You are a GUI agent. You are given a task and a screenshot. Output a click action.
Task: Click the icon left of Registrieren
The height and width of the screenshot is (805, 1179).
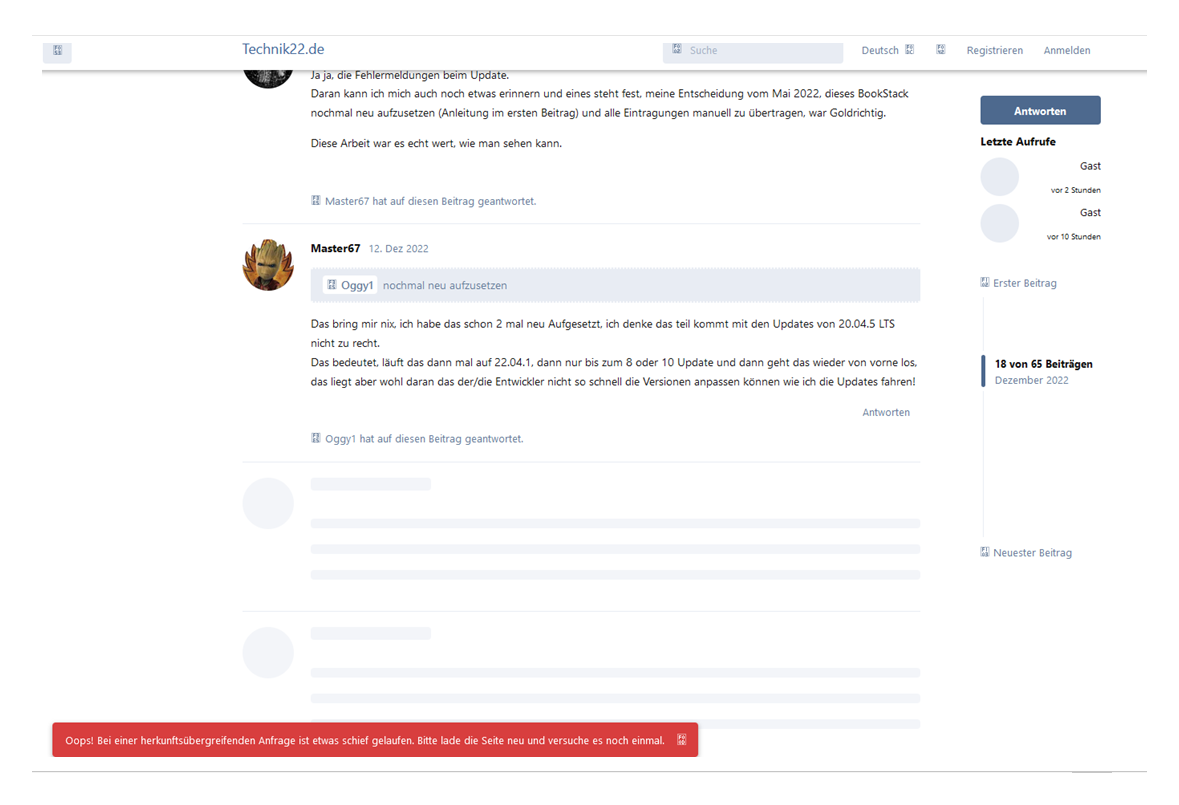click(x=941, y=50)
